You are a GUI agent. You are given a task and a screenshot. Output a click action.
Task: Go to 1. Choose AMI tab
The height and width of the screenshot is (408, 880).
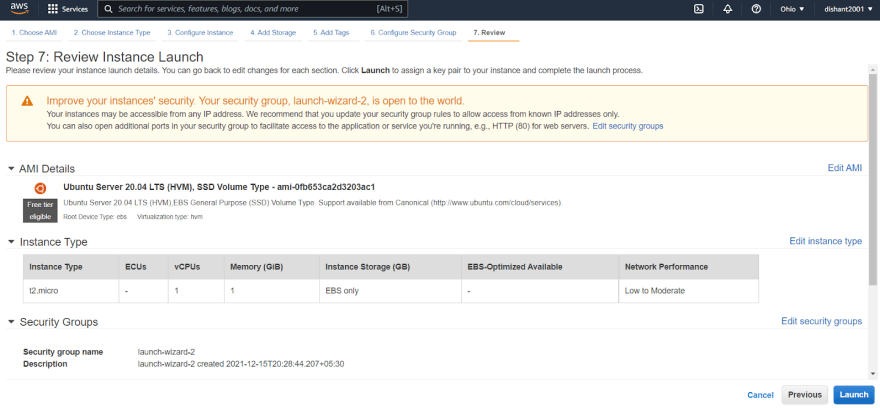coord(34,33)
